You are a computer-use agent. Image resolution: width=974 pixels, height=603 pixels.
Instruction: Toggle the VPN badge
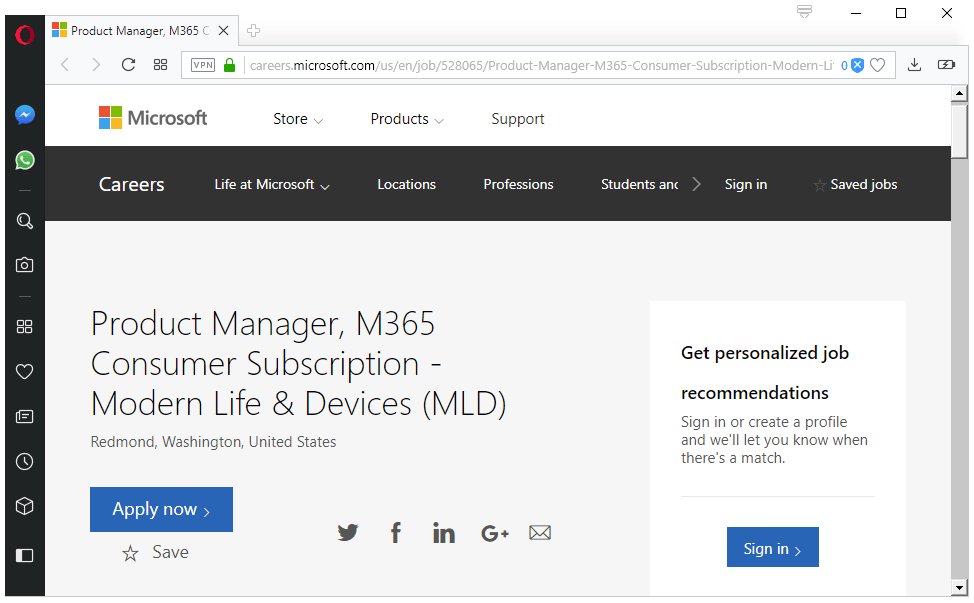pos(203,65)
